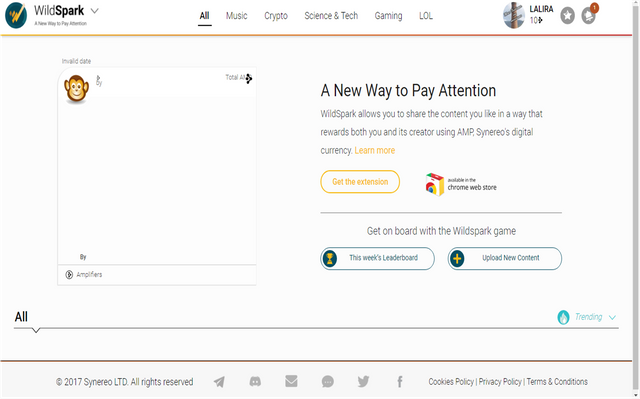Image resolution: width=640 pixels, height=399 pixels.
Task: Click the Total AMP icon in card
Action: point(249,78)
